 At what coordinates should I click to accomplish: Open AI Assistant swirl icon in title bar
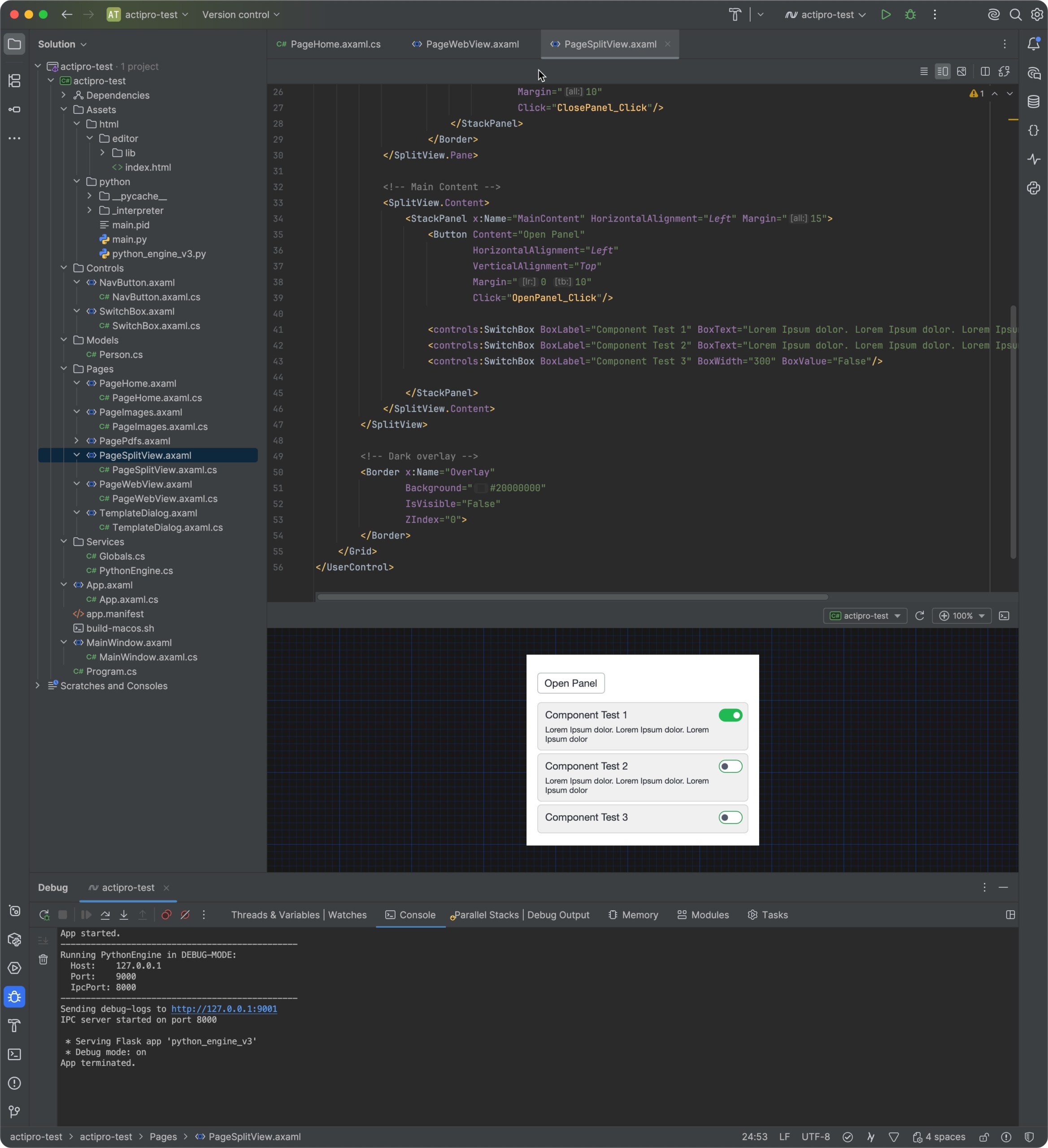click(993, 15)
